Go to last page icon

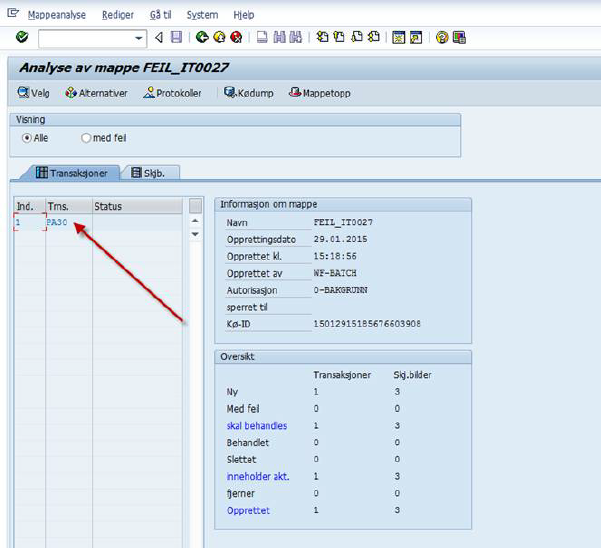coord(374,37)
